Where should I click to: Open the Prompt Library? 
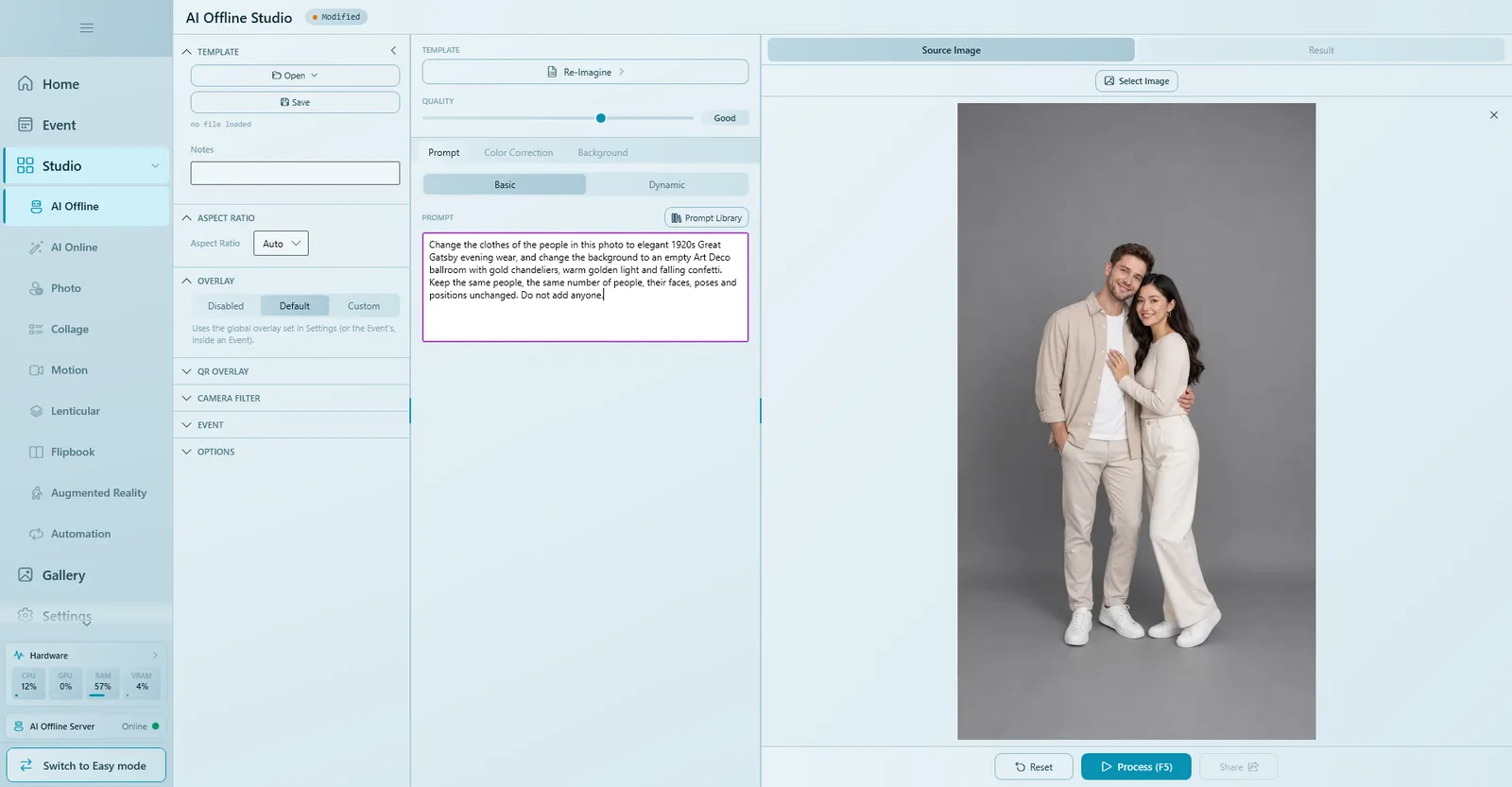tap(707, 218)
